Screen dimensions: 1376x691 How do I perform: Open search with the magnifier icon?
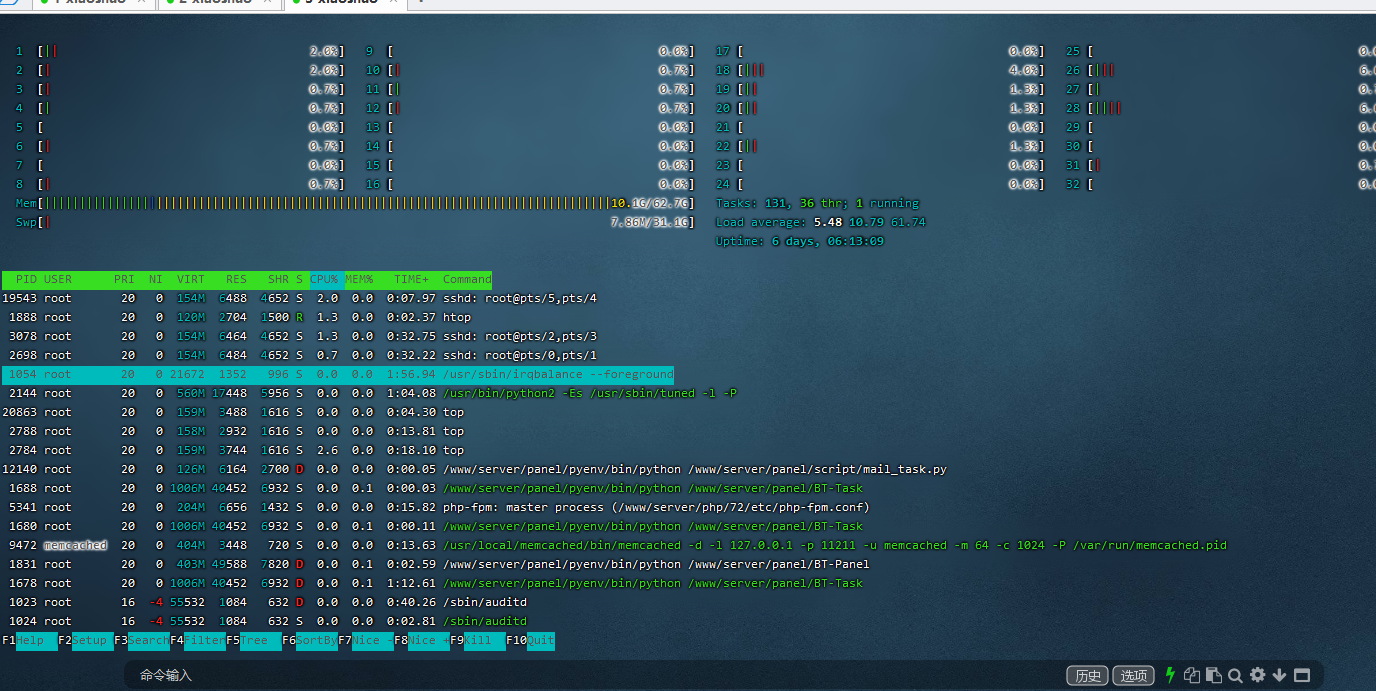1236,675
